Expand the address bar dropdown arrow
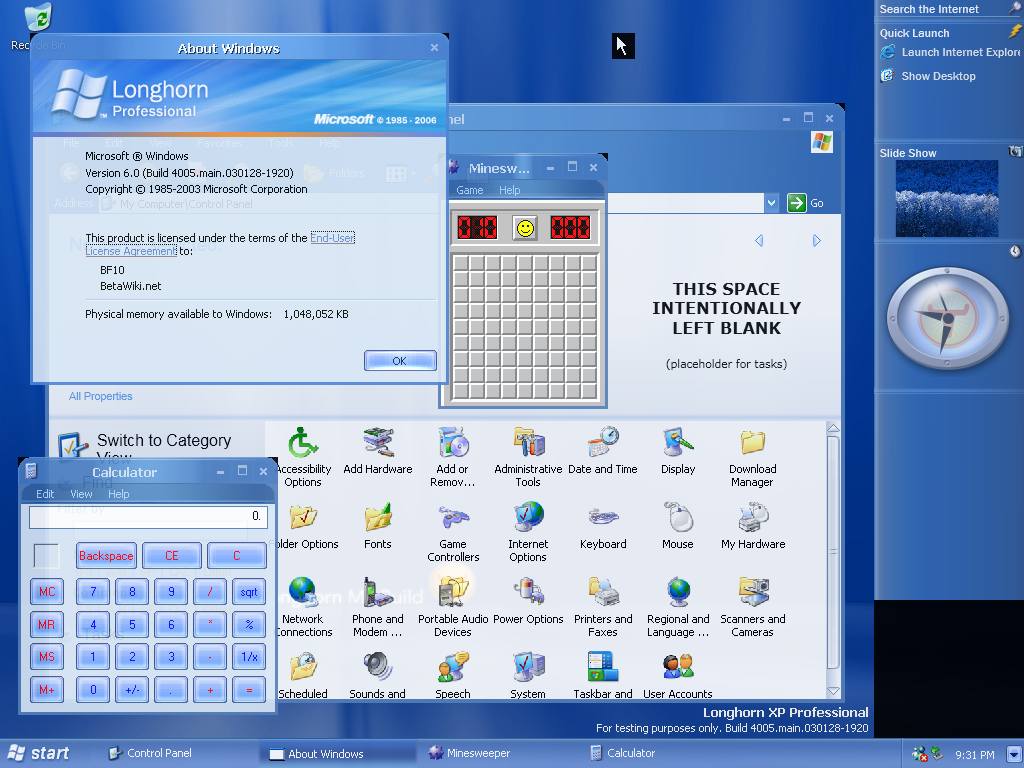Image resolution: width=1024 pixels, height=768 pixels. (771, 203)
